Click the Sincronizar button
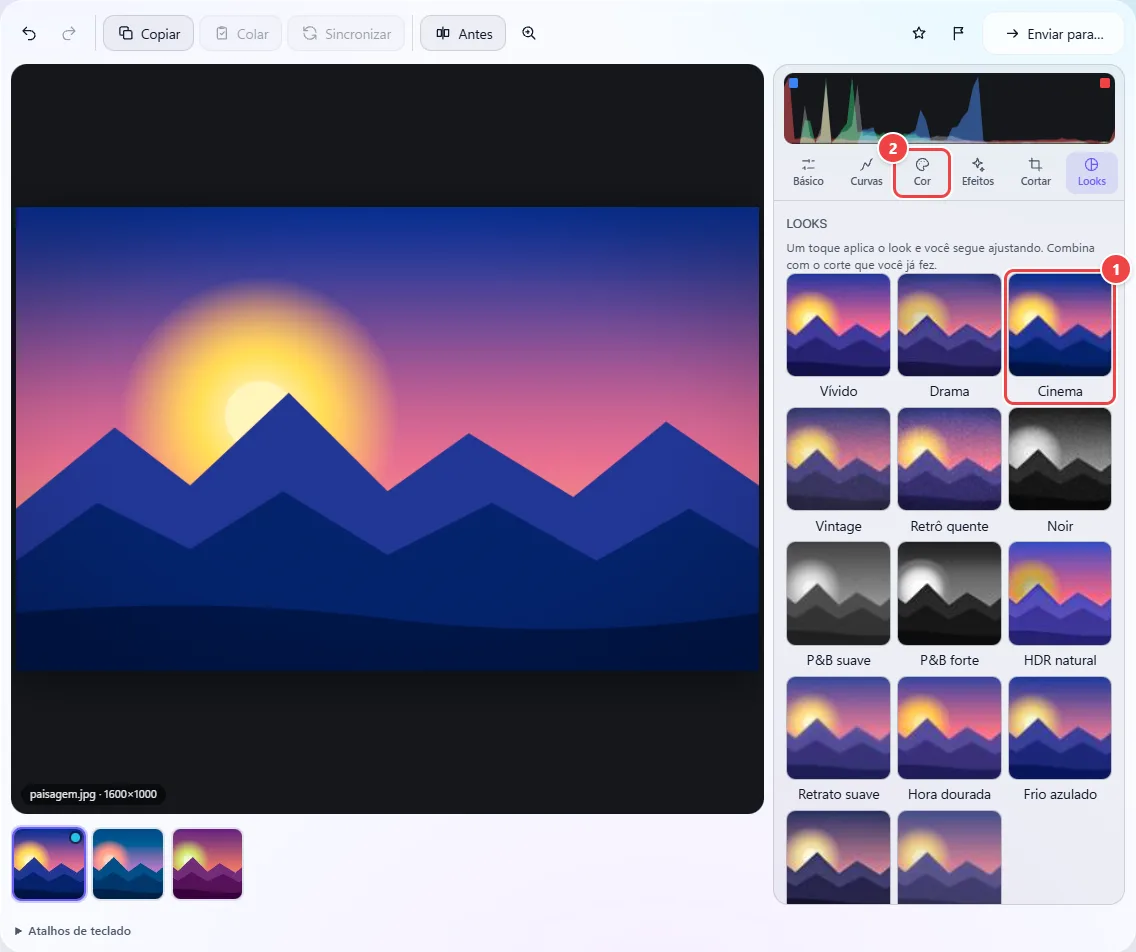 point(346,33)
